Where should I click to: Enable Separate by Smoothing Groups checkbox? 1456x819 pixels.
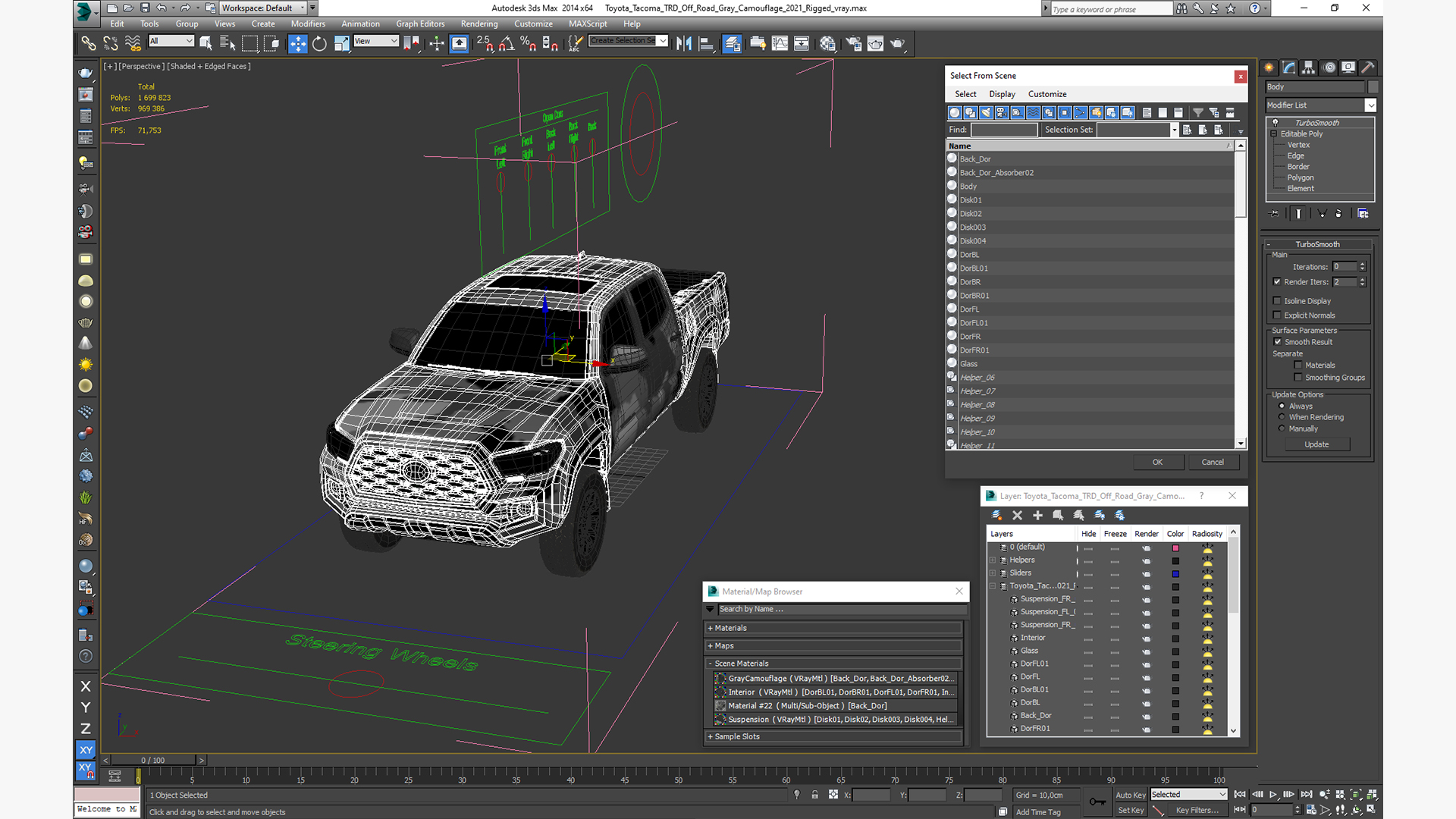pos(1298,377)
